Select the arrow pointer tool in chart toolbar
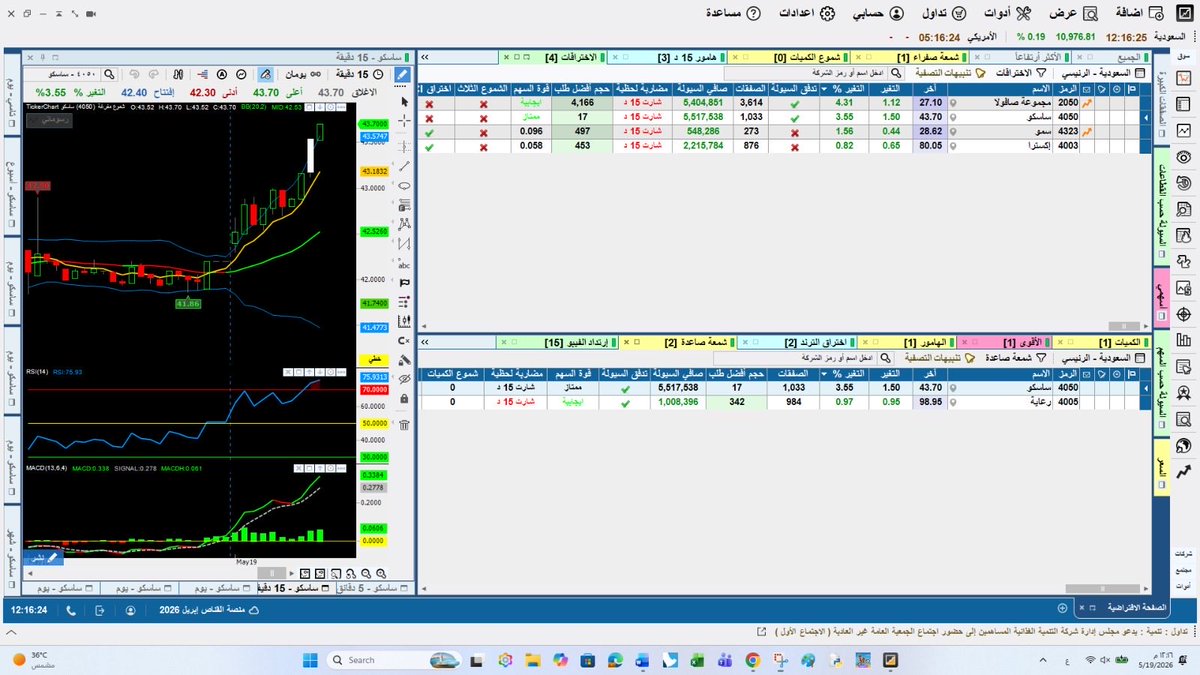The image size is (1200, 675). [404, 101]
